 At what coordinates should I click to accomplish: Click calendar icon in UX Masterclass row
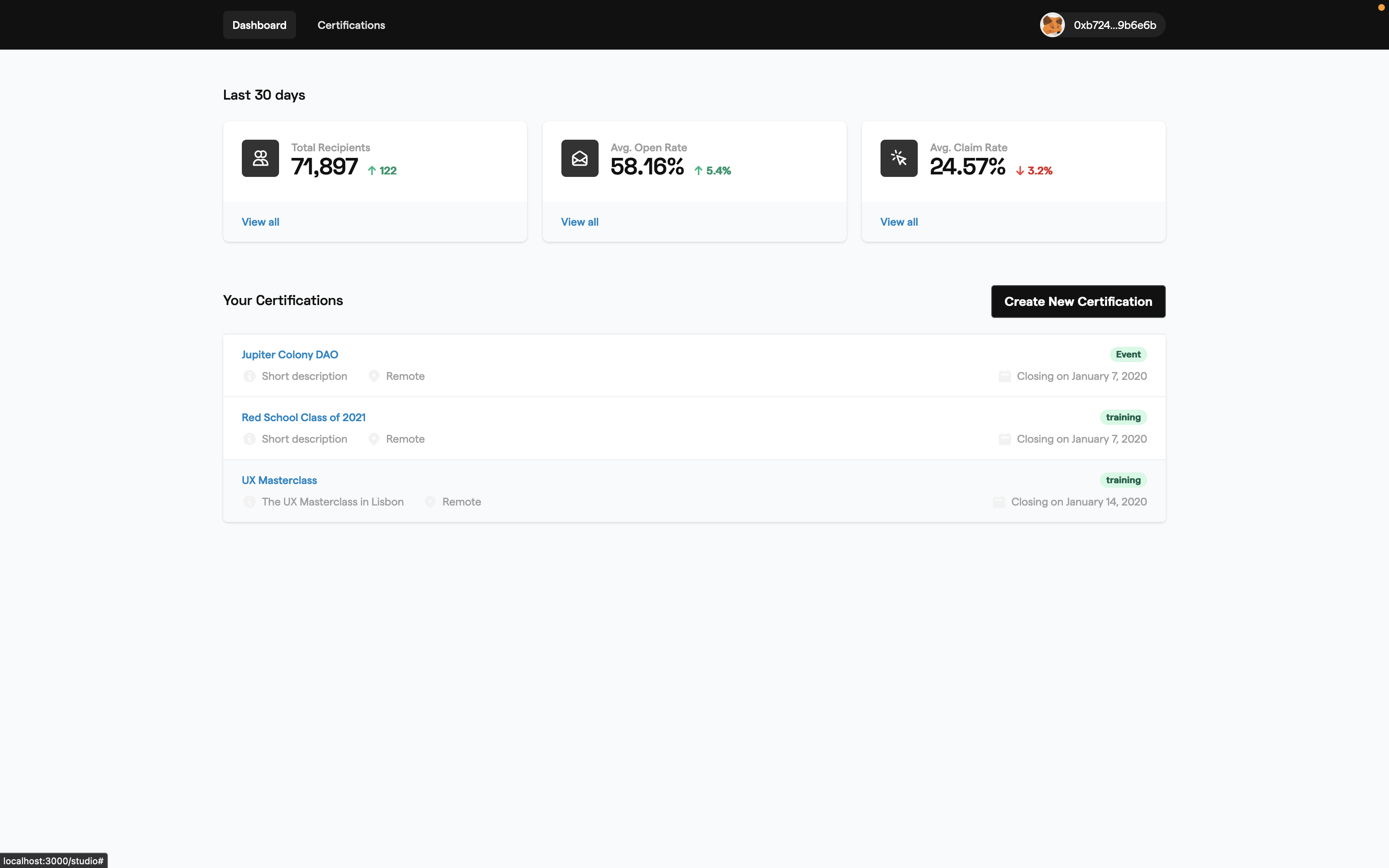coord(999,502)
